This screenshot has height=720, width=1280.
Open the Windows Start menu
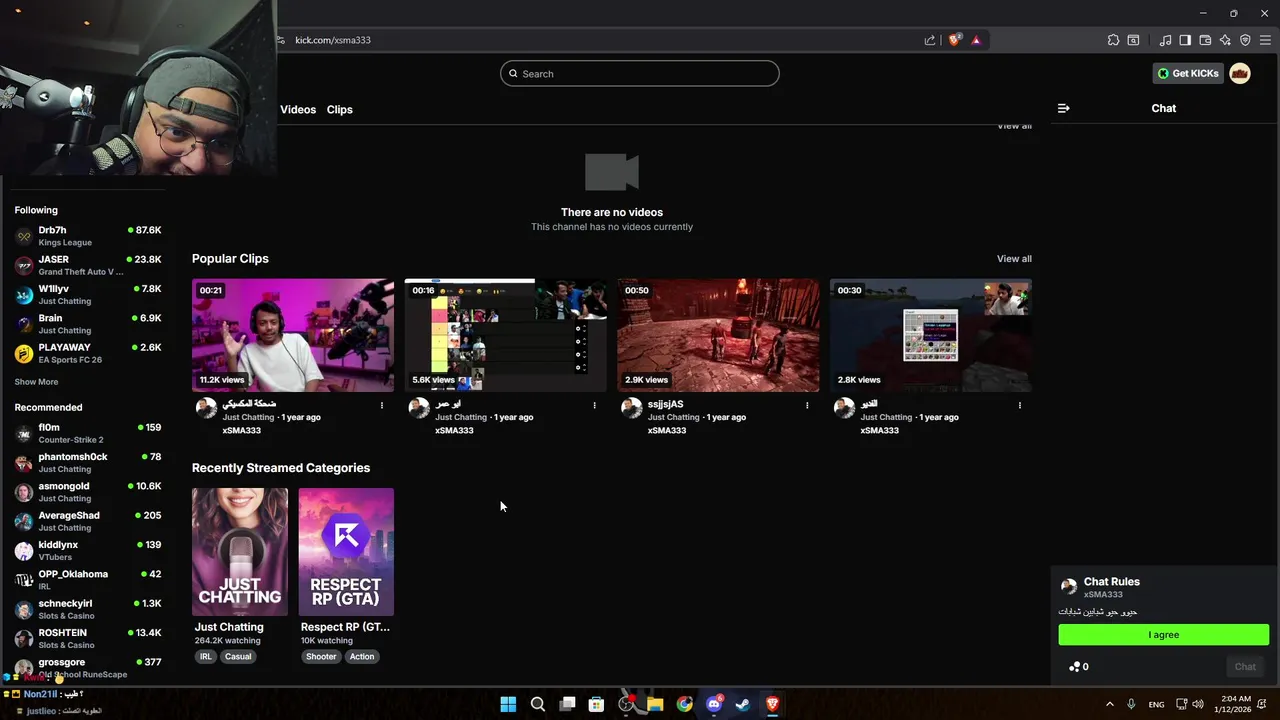pyautogui.click(x=508, y=704)
